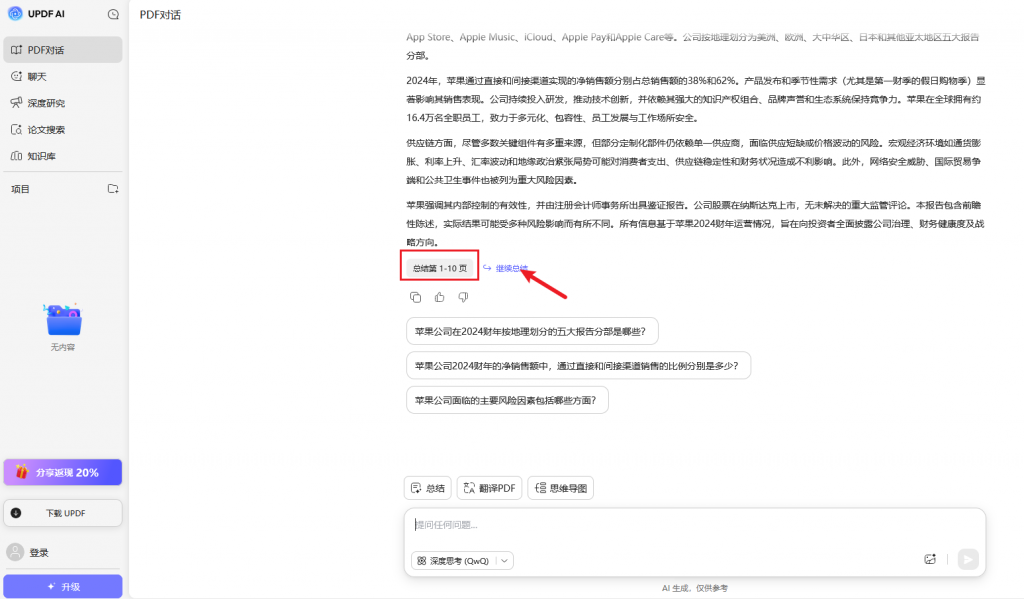This screenshot has width=1024, height=599.
Task: Select the suggested question about 五大报告分部
Action: pos(532,332)
